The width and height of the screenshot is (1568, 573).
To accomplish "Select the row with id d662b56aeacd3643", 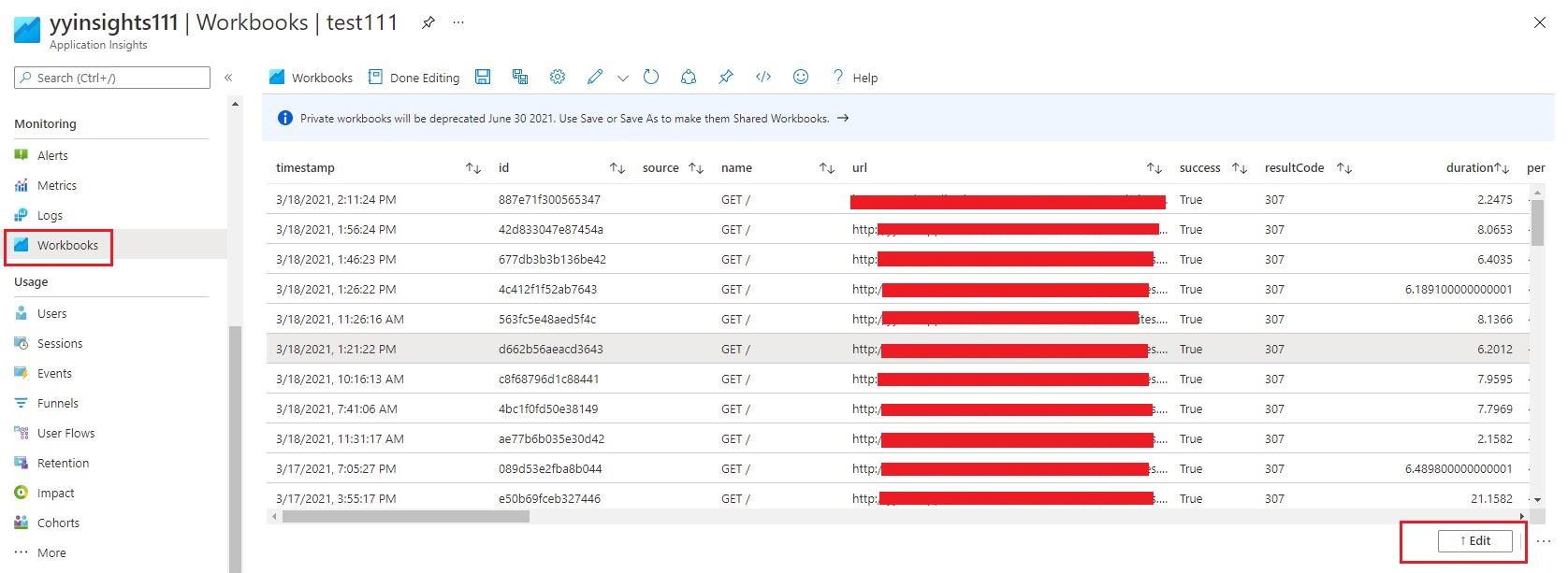I will (898, 349).
